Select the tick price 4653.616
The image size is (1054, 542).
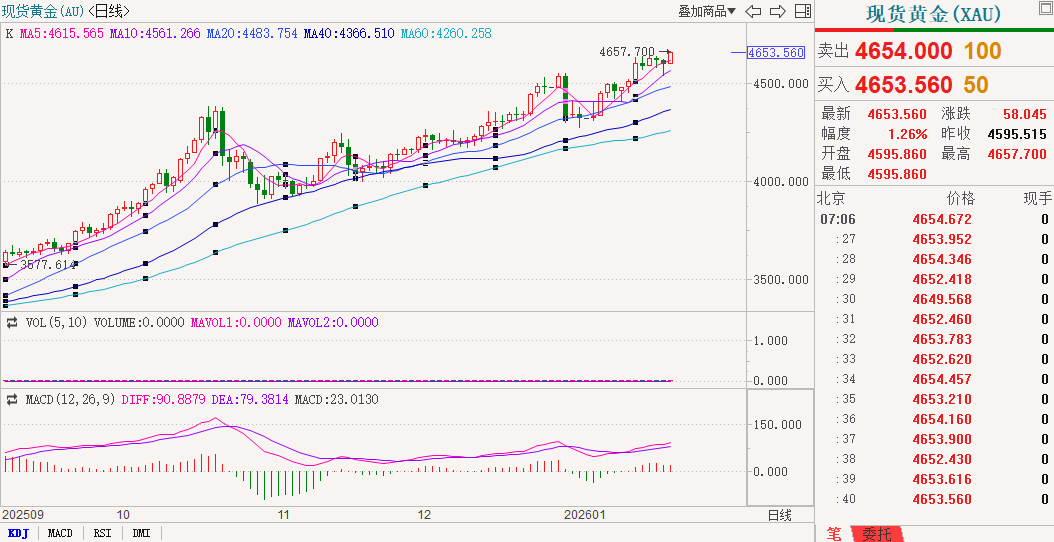tap(942, 479)
